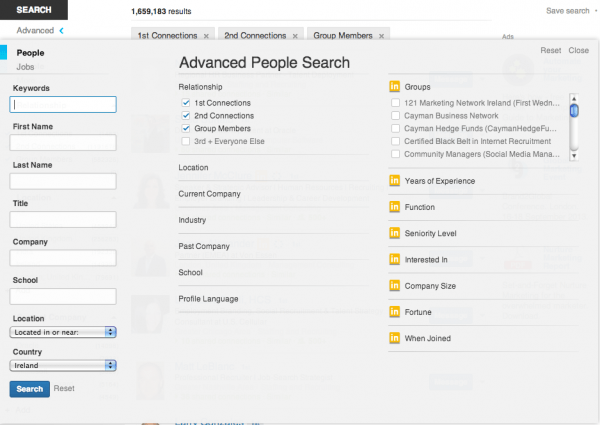Click premium icon next to When Joined
Screen dimensions: 600x425
(x=395, y=338)
